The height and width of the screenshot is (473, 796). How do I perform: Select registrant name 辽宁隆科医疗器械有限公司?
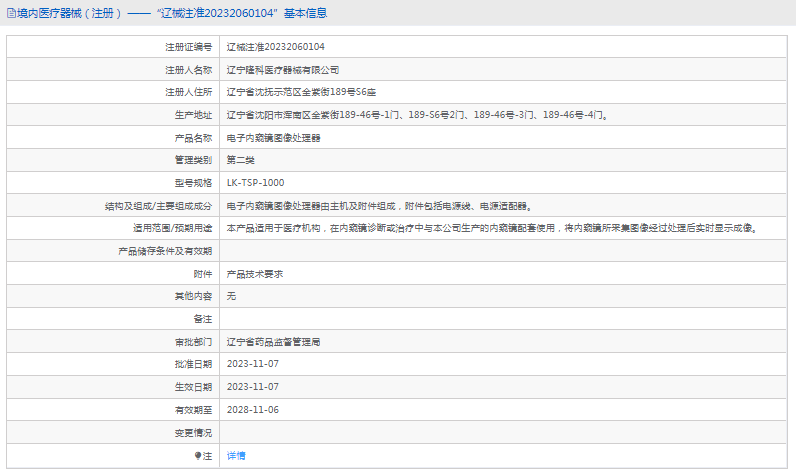pyautogui.click(x=283, y=70)
